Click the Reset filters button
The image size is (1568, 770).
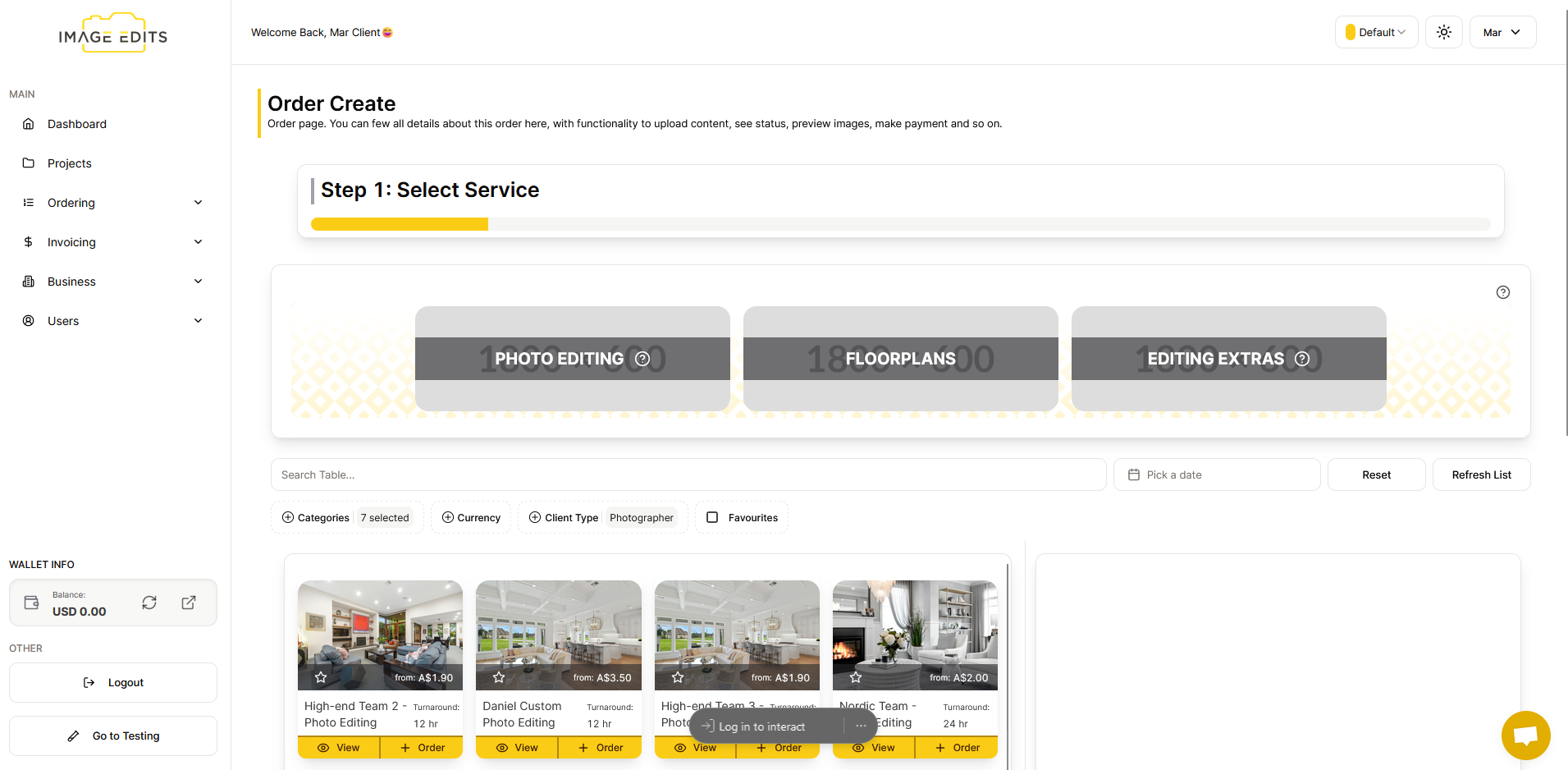1376,474
